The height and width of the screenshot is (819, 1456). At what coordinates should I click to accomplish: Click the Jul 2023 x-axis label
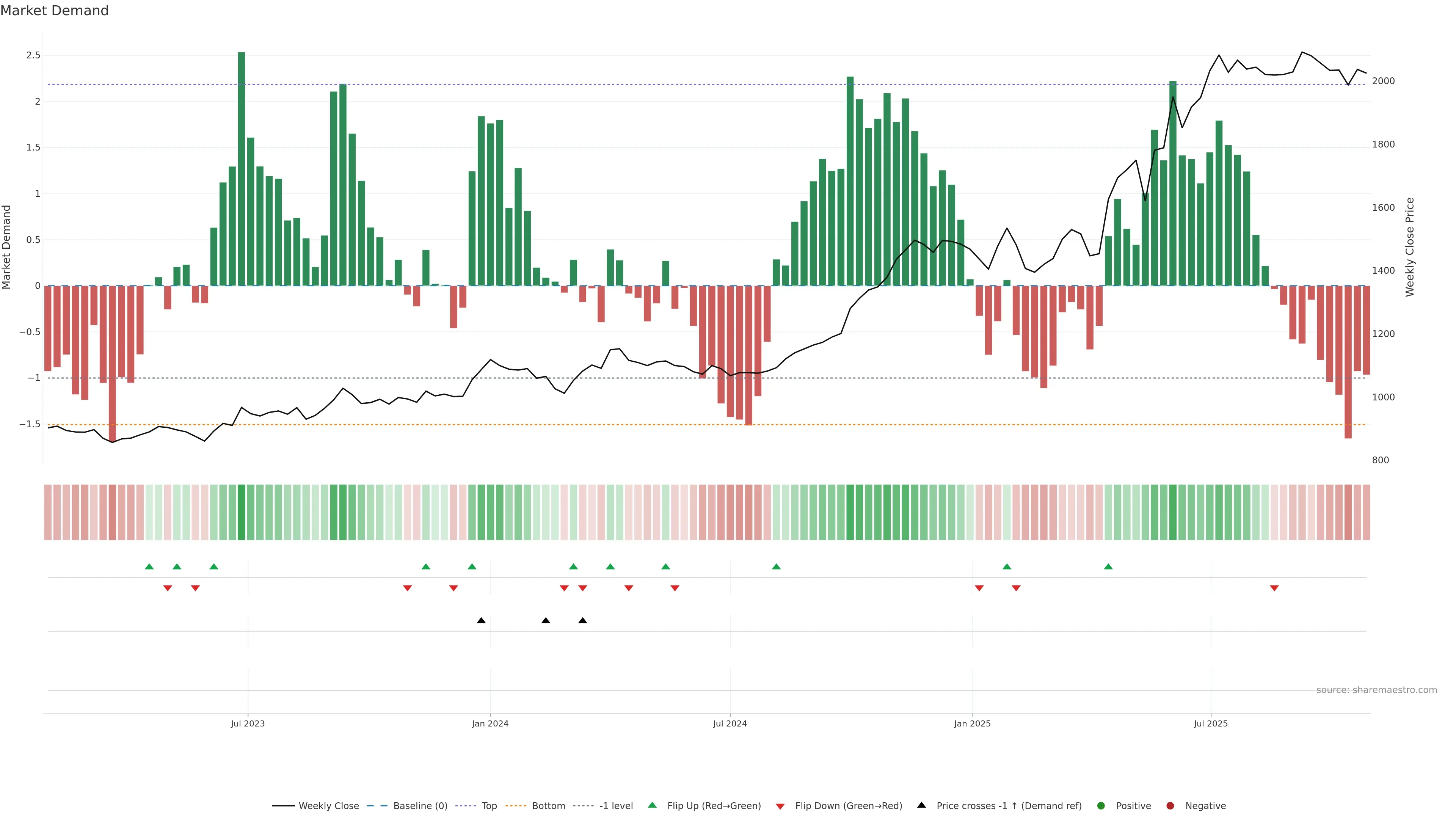pyautogui.click(x=248, y=723)
